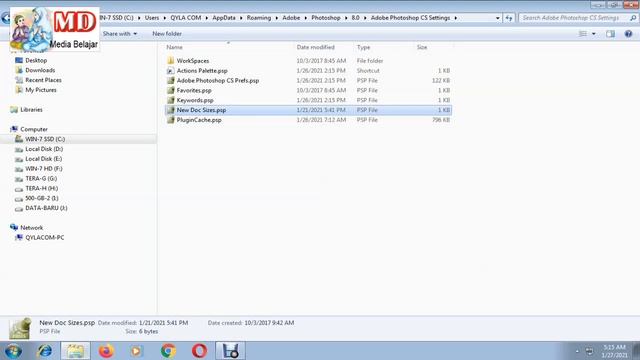Viewport: 640px width, 360px height.
Task: Show hidden system tray icons arrow
Action: [x=577, y=351]
